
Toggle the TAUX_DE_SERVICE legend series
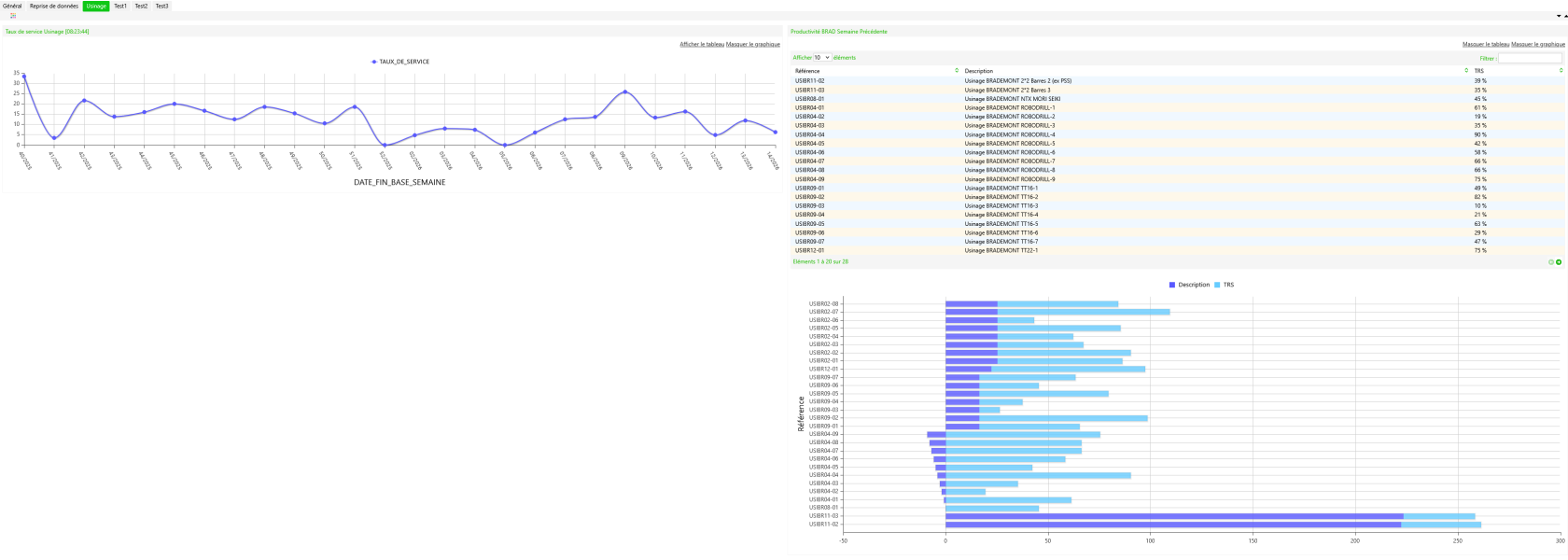click(400, 62)
